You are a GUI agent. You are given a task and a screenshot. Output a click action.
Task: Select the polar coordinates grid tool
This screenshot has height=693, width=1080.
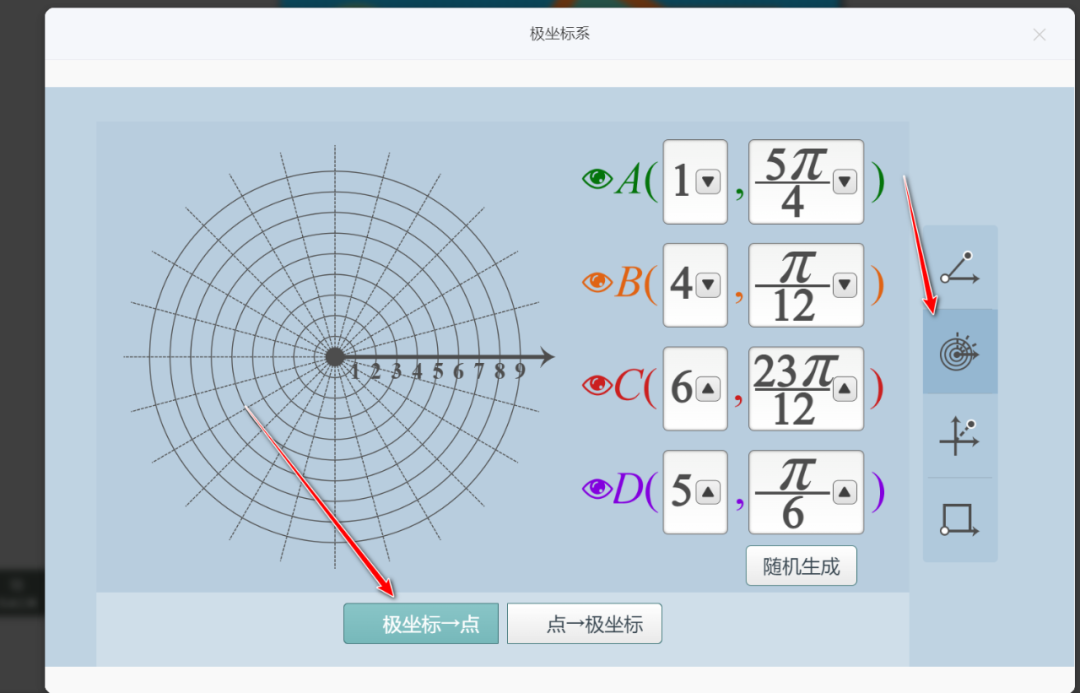(x=959, y=351)
